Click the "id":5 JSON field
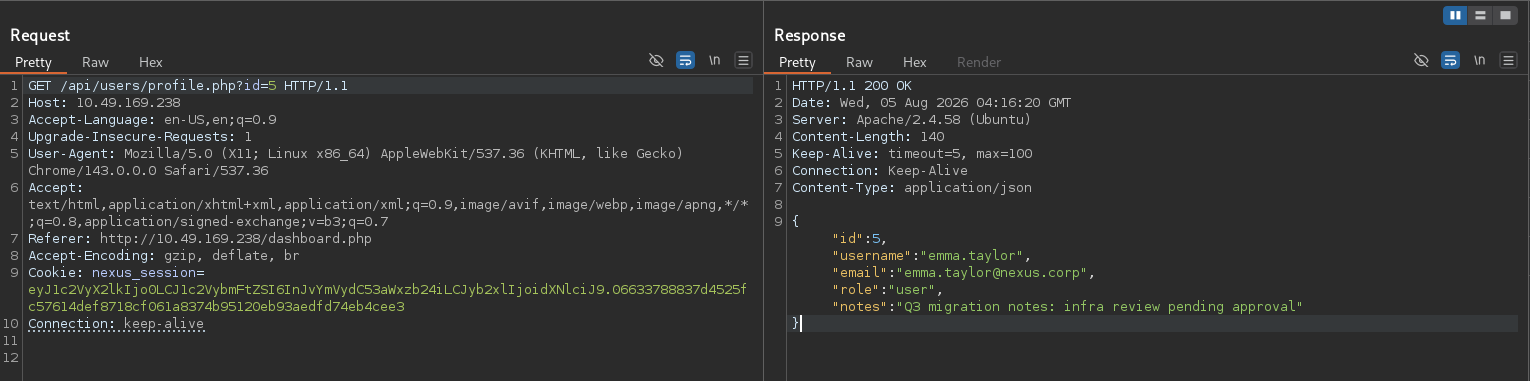Viewport: 1530px width, 381px height. (x=860, y=238)
